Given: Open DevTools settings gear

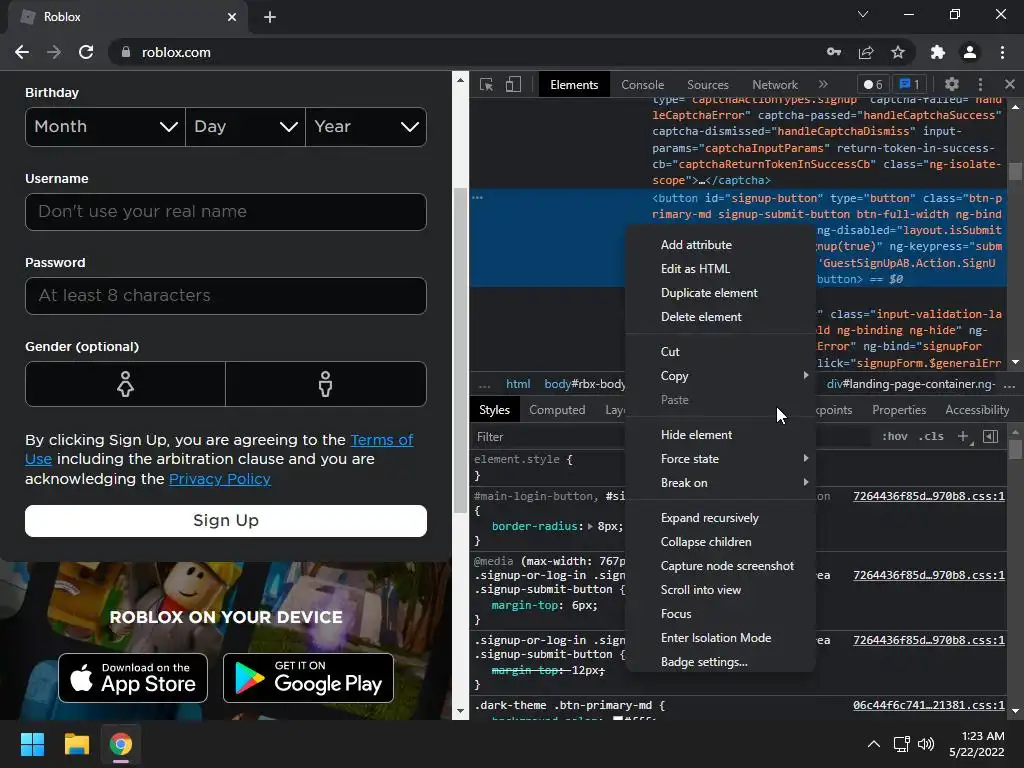Looking at the screenshot, I should (952, 84).
